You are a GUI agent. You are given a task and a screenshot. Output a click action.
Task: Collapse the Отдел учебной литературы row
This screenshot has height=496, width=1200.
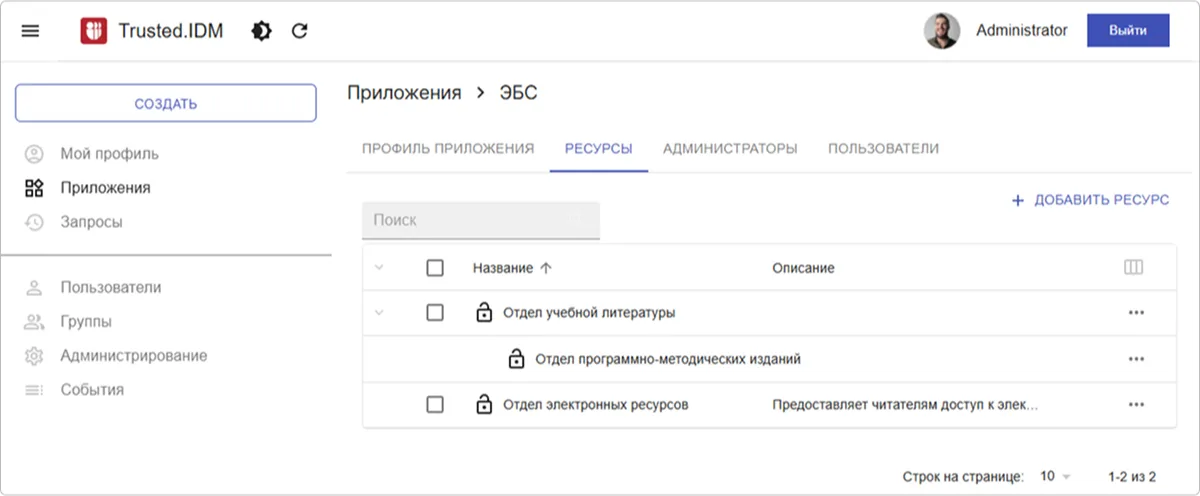(x=379, y=313)
